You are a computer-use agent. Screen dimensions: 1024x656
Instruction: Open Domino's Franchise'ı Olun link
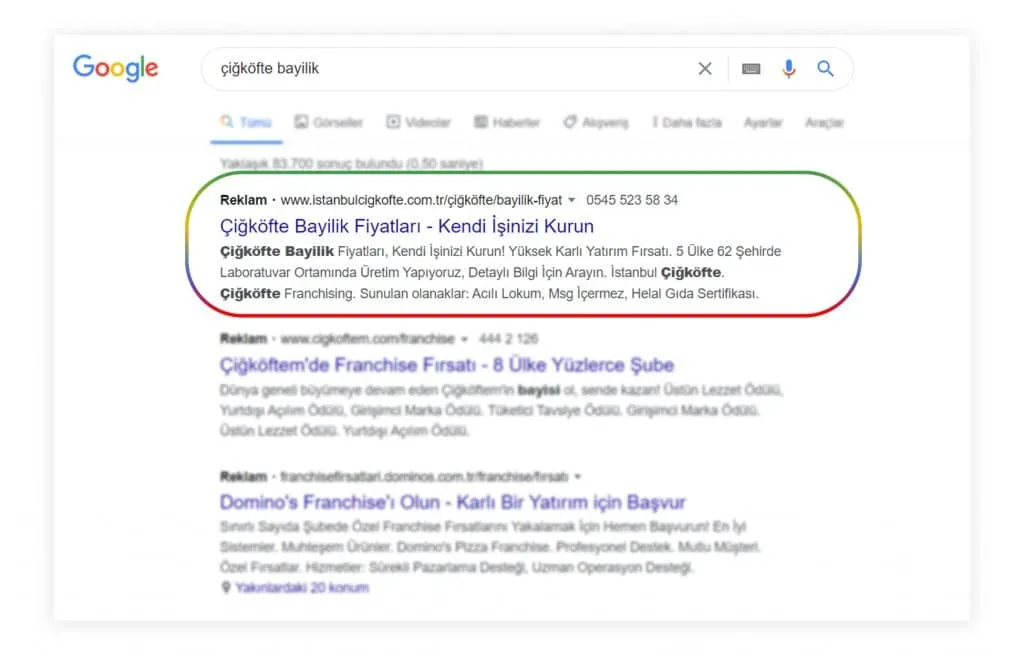click(452, 502)
